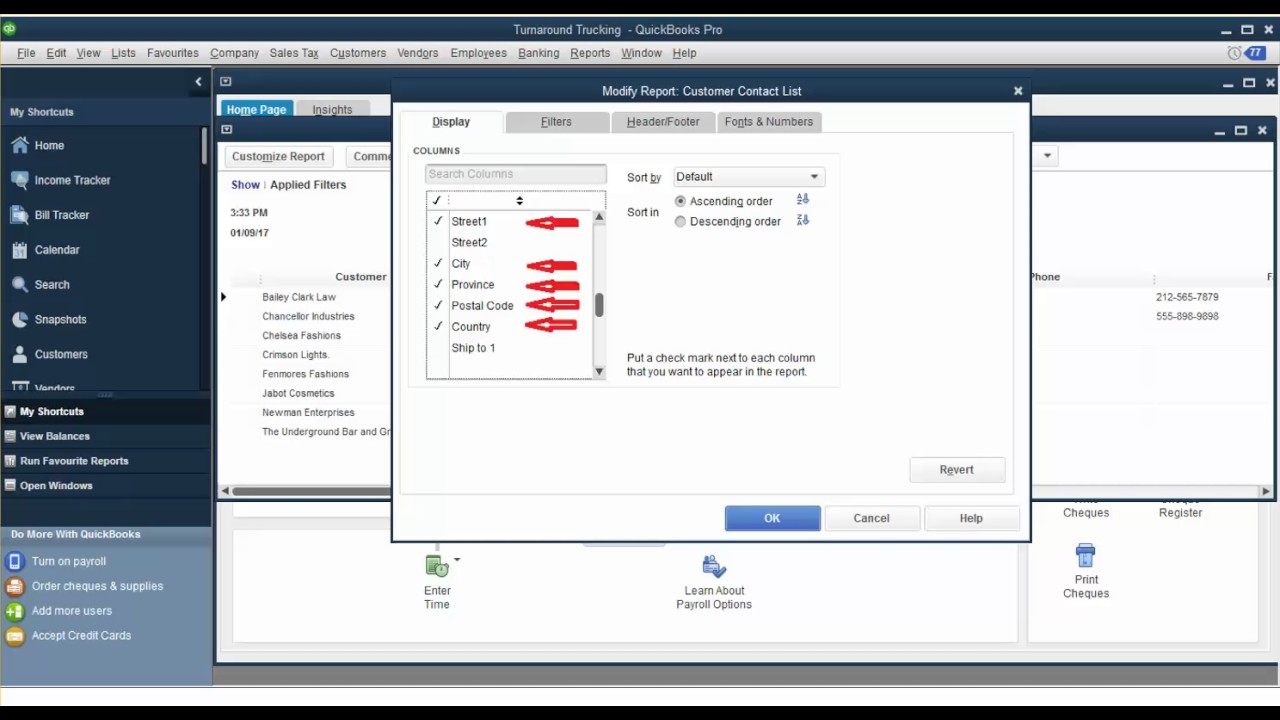Click Learn About Payroll Options icon
The height and width of the screenshot is (720, 1280).
[x=714, y=567]
